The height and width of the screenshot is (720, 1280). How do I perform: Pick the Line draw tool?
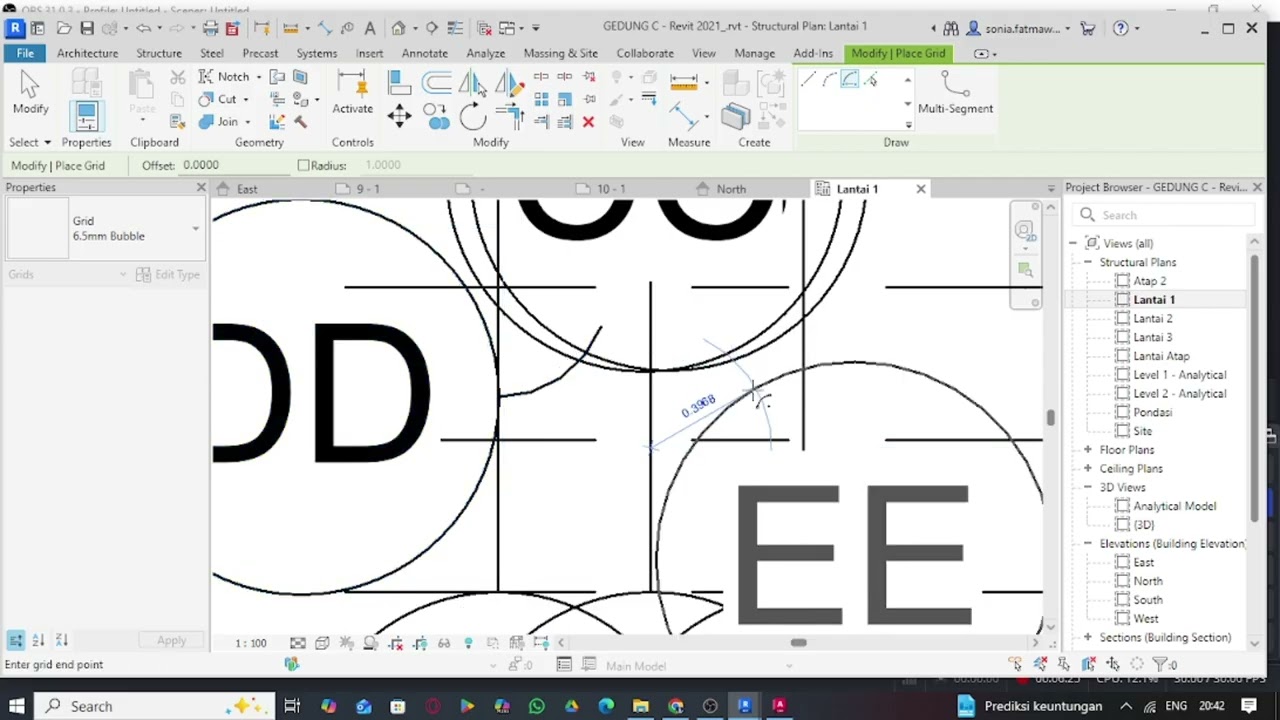point(808,80)
